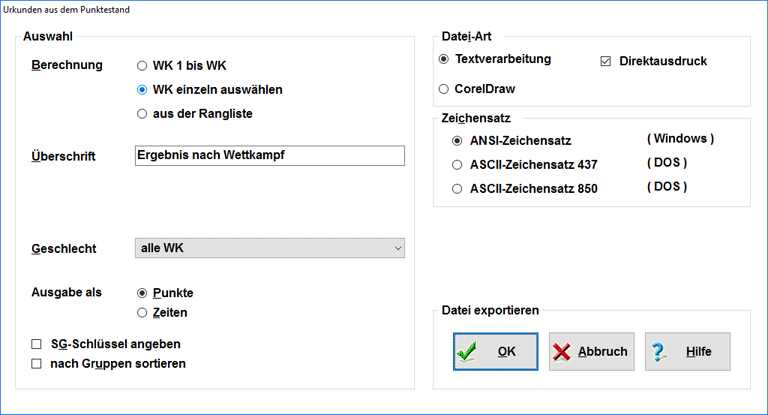The image size is (768, 415).
Task: Select ANSI-Zeichensatz (Windows) option
Action: click(458, 141)
